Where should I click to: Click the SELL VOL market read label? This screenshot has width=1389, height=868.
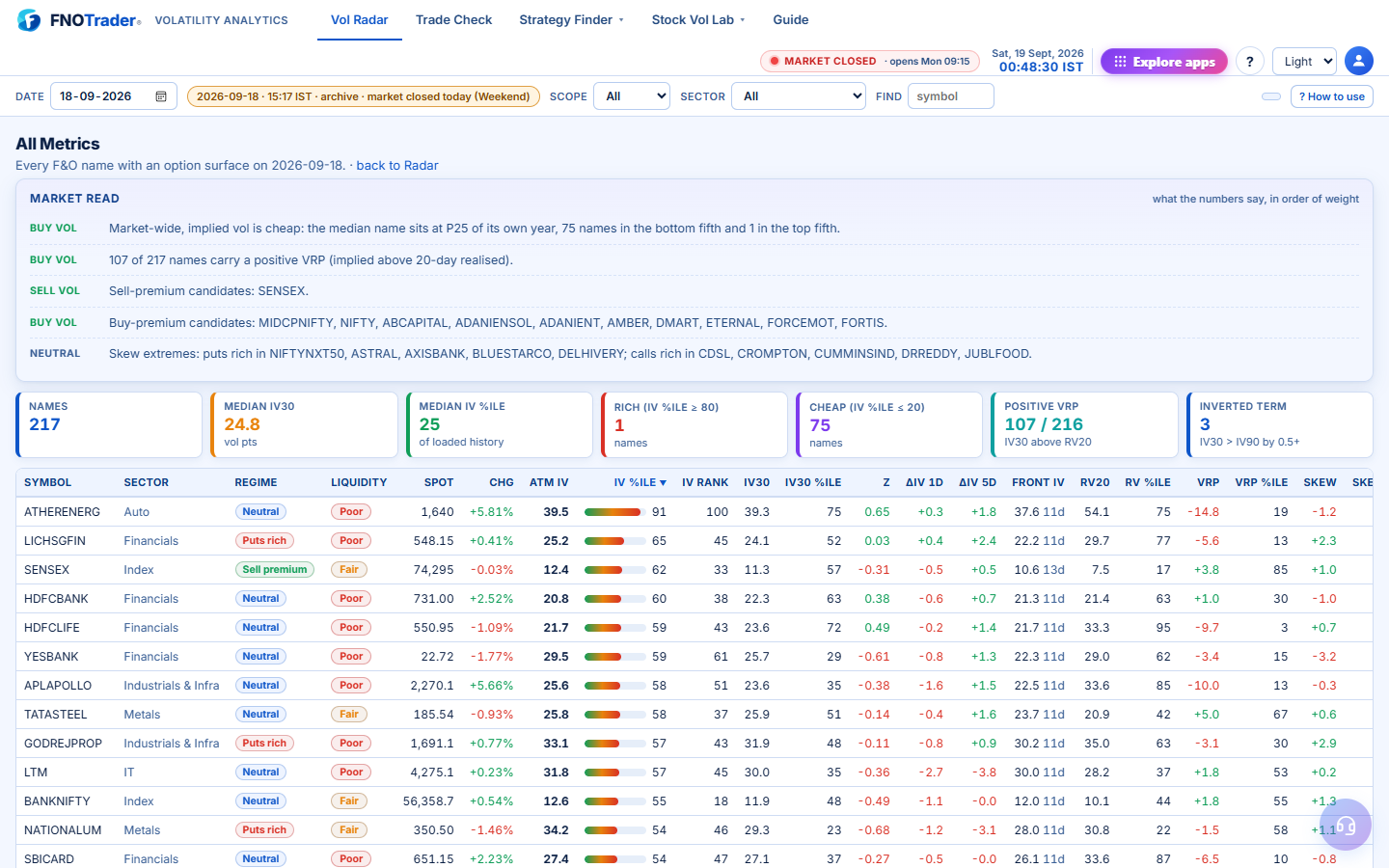(x=55, y=291)
